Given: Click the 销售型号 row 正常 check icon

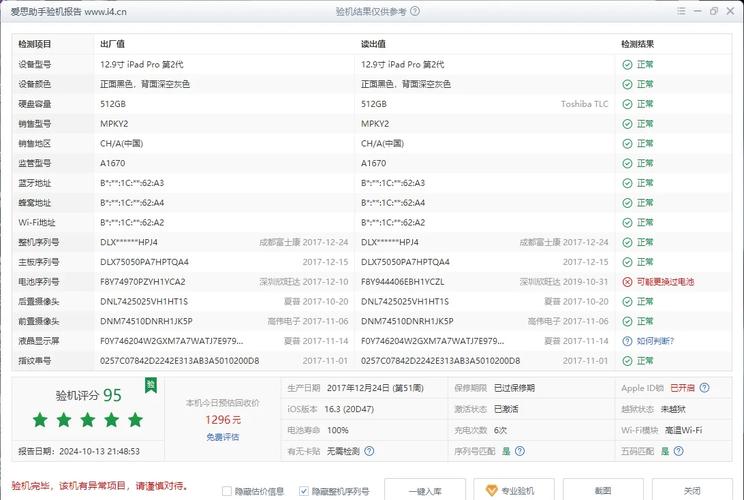Looking at the screenshot, I should point(627,124).
